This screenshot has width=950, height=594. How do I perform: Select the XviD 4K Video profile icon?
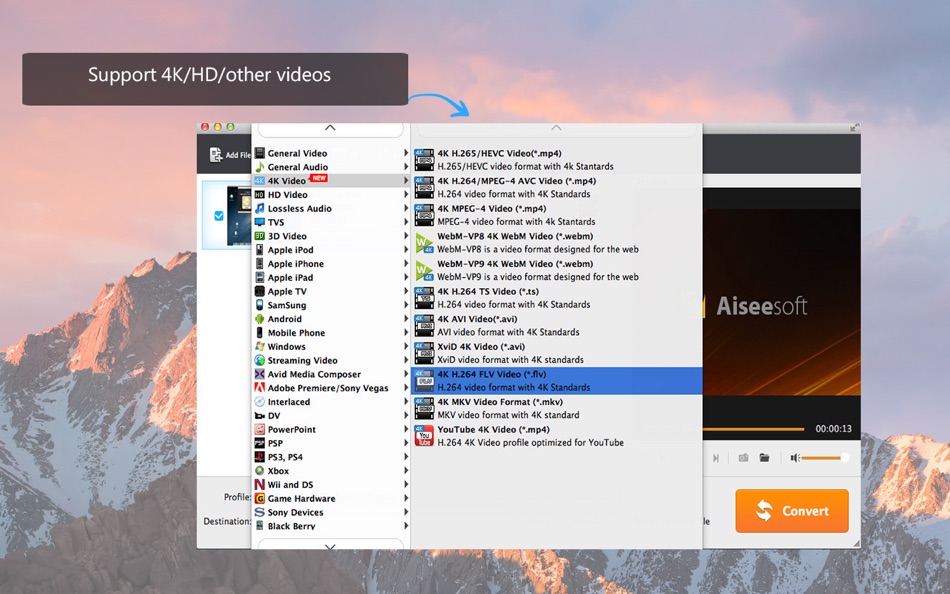click(423, 353)
